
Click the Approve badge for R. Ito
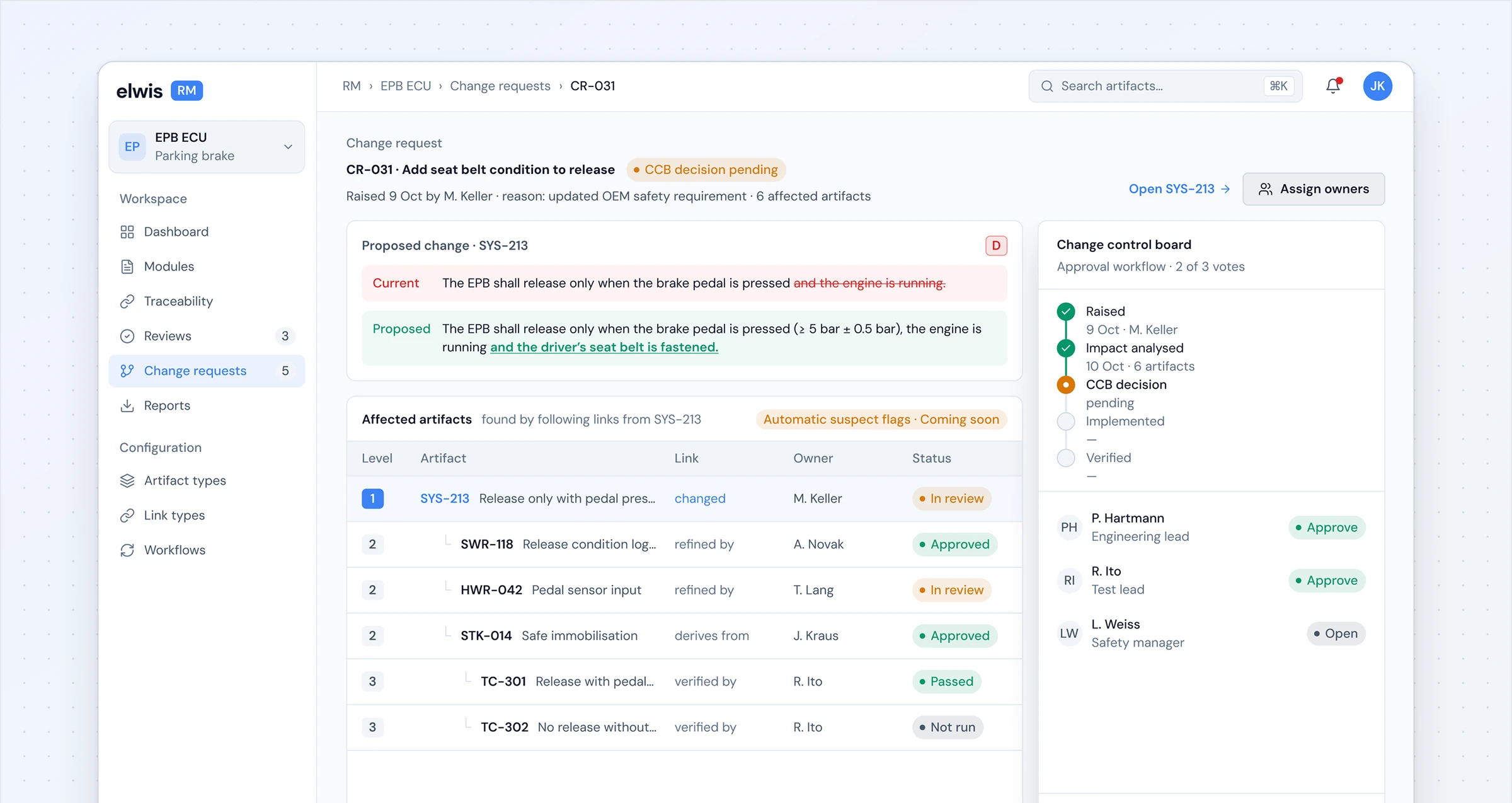[x=1327, y=581]
